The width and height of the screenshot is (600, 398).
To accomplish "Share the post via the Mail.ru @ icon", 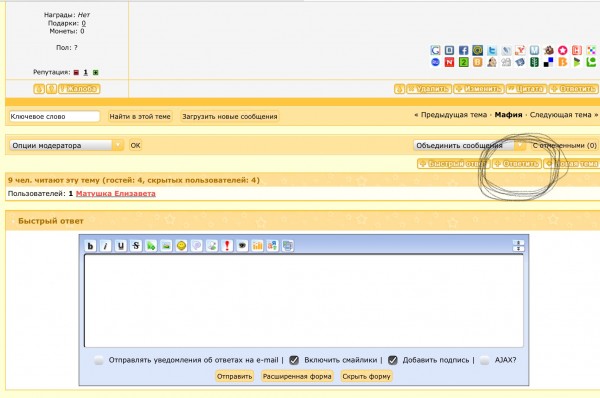I will 478,50.
